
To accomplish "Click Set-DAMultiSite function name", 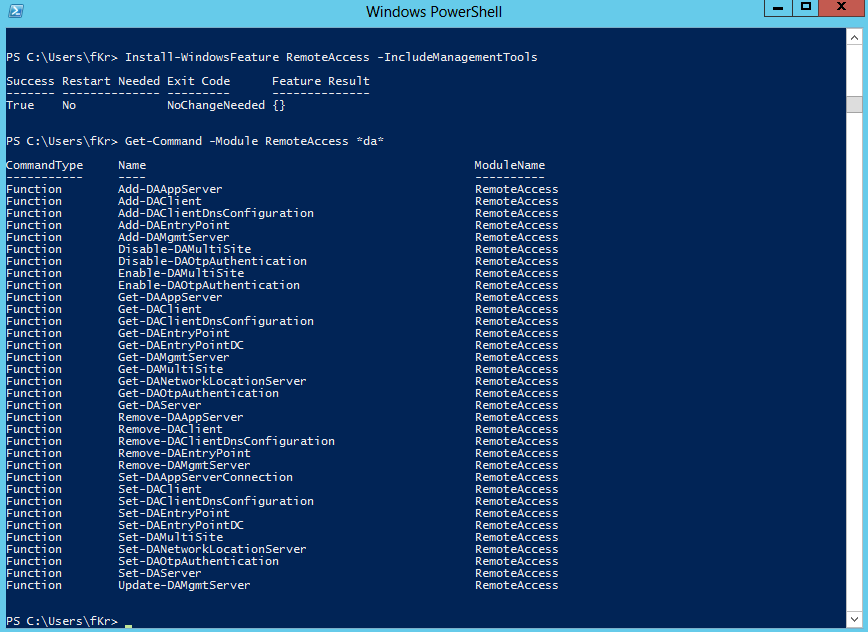I will click(170, 537).
